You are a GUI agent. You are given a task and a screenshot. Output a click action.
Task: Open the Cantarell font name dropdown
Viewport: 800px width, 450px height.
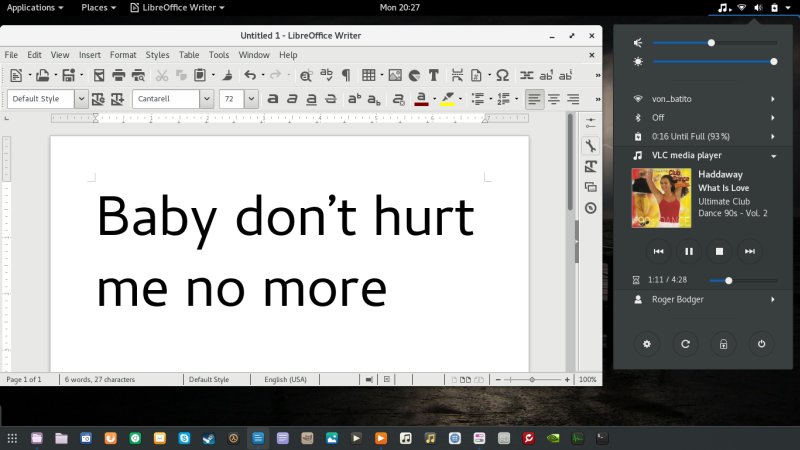tap(206, 99)
